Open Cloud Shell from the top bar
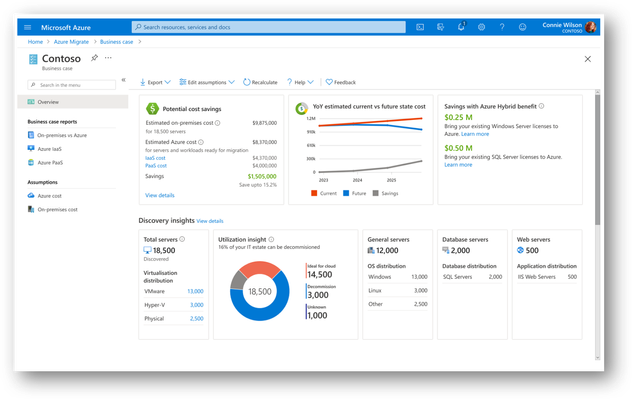 [x=420, y=27]
